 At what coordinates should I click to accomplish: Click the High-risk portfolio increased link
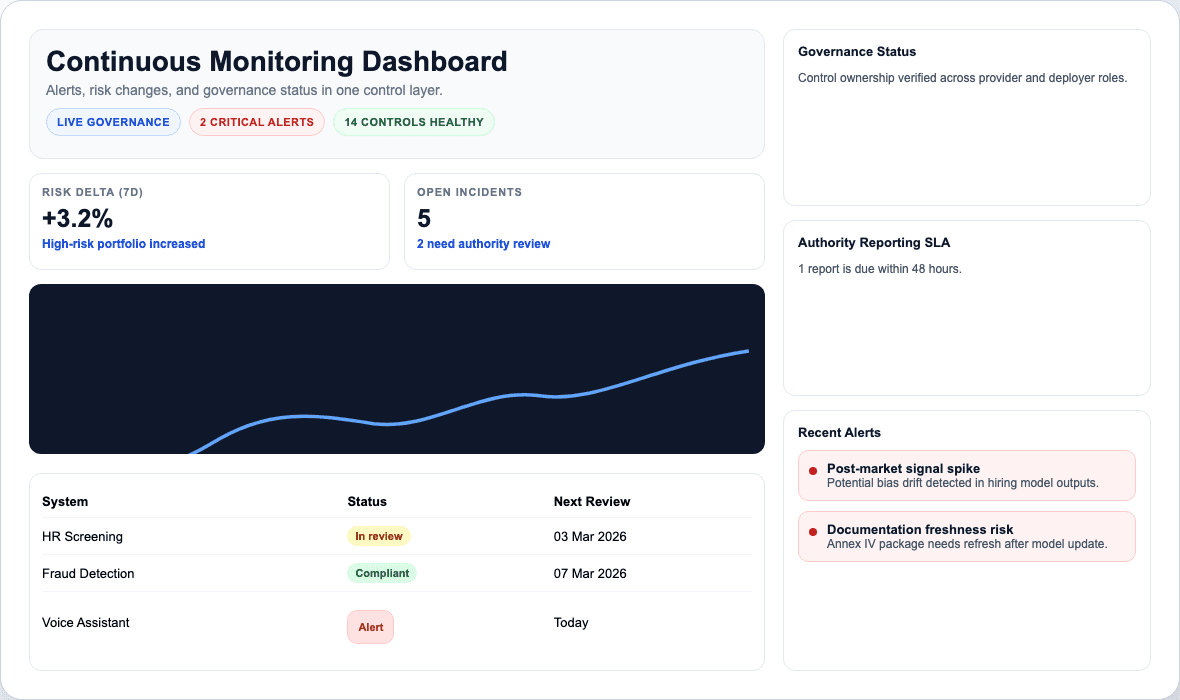(123, 243)
